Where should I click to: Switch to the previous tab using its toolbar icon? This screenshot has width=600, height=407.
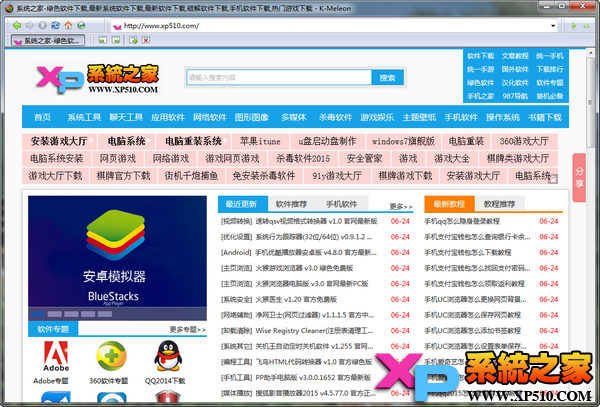tap(103, 40)
